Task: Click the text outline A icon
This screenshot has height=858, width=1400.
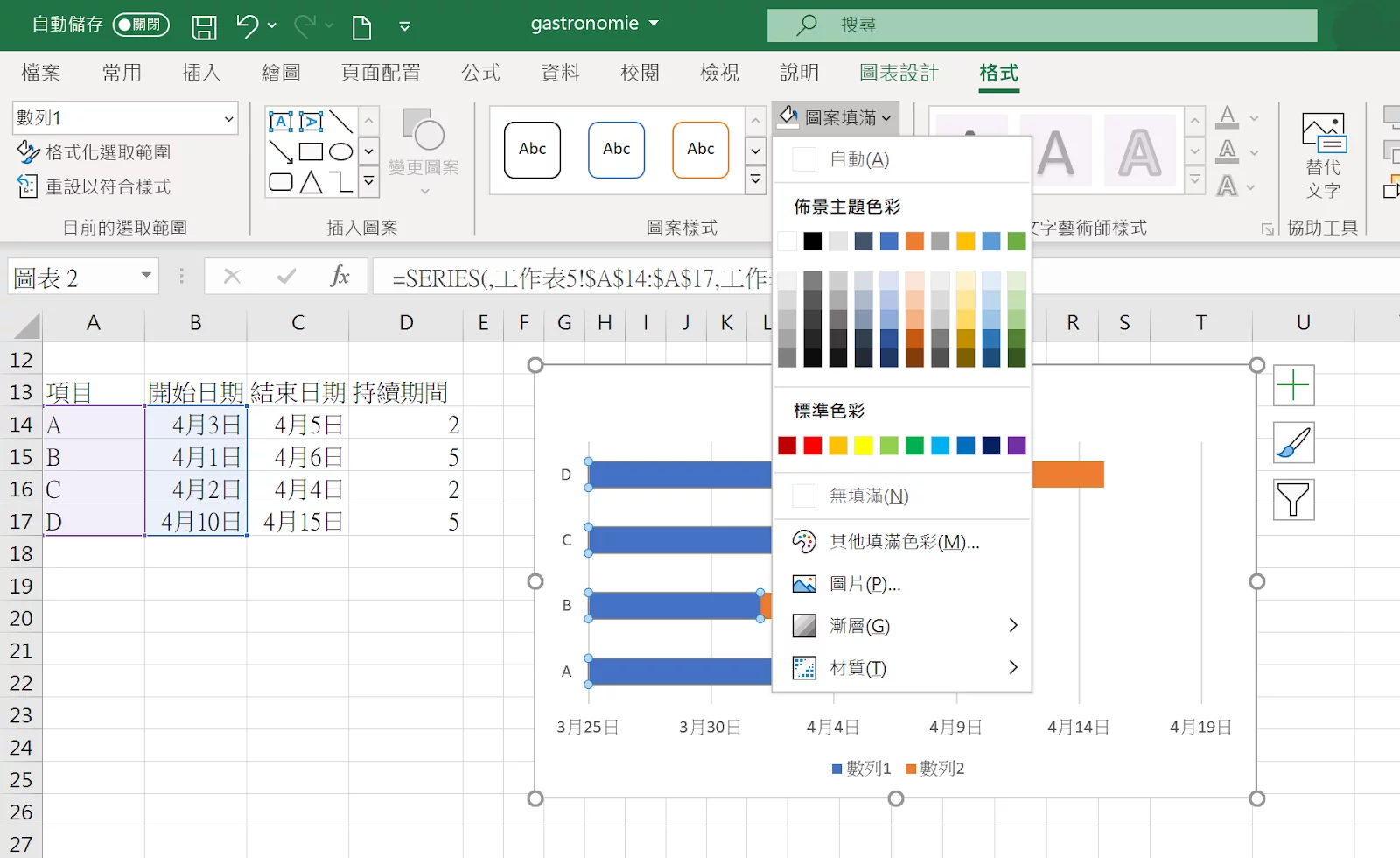Action: click(1228, 151)
